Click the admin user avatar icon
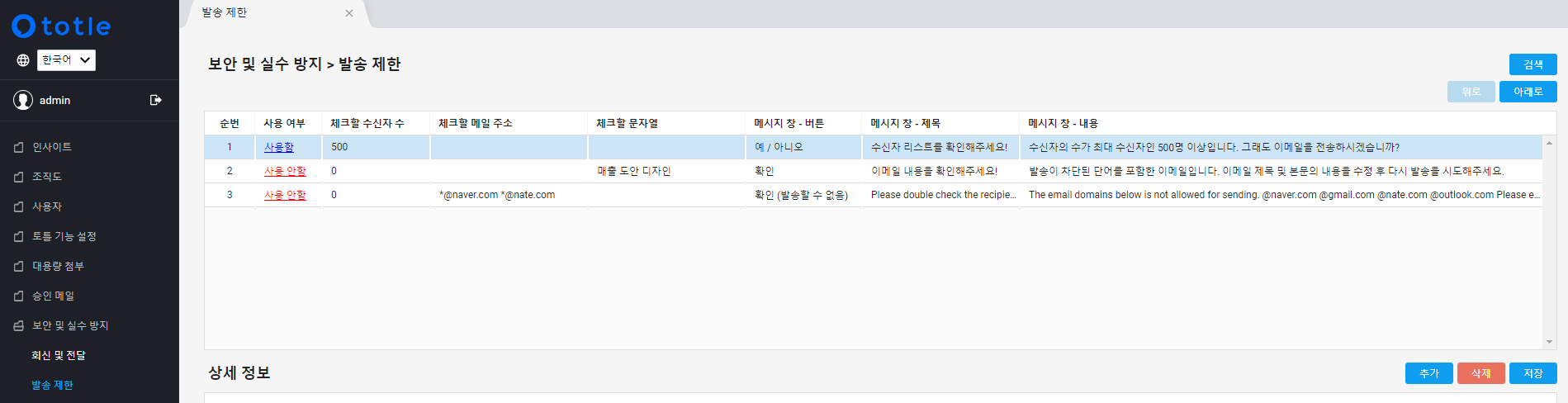This screenshot has height=403, width=1568. (23, 100)
